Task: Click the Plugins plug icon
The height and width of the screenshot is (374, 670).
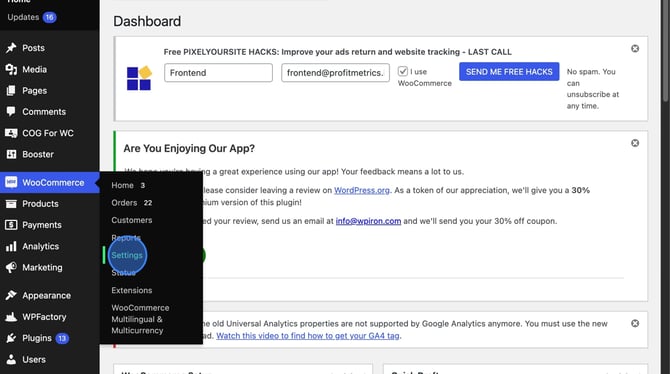Action: click(x=11, y=338)
